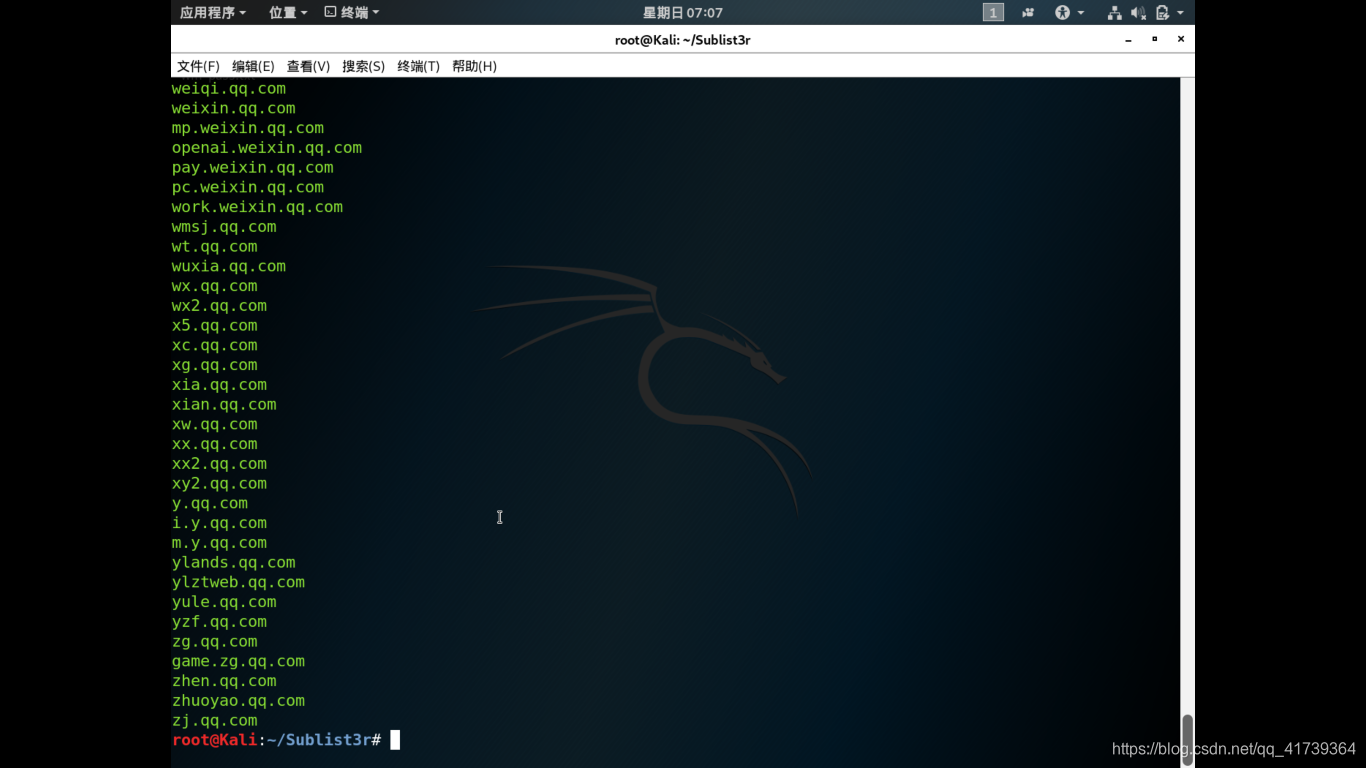Click the line wt.qq.com
This screenshot has height=768, width=1366.
[x=215, y=246]
